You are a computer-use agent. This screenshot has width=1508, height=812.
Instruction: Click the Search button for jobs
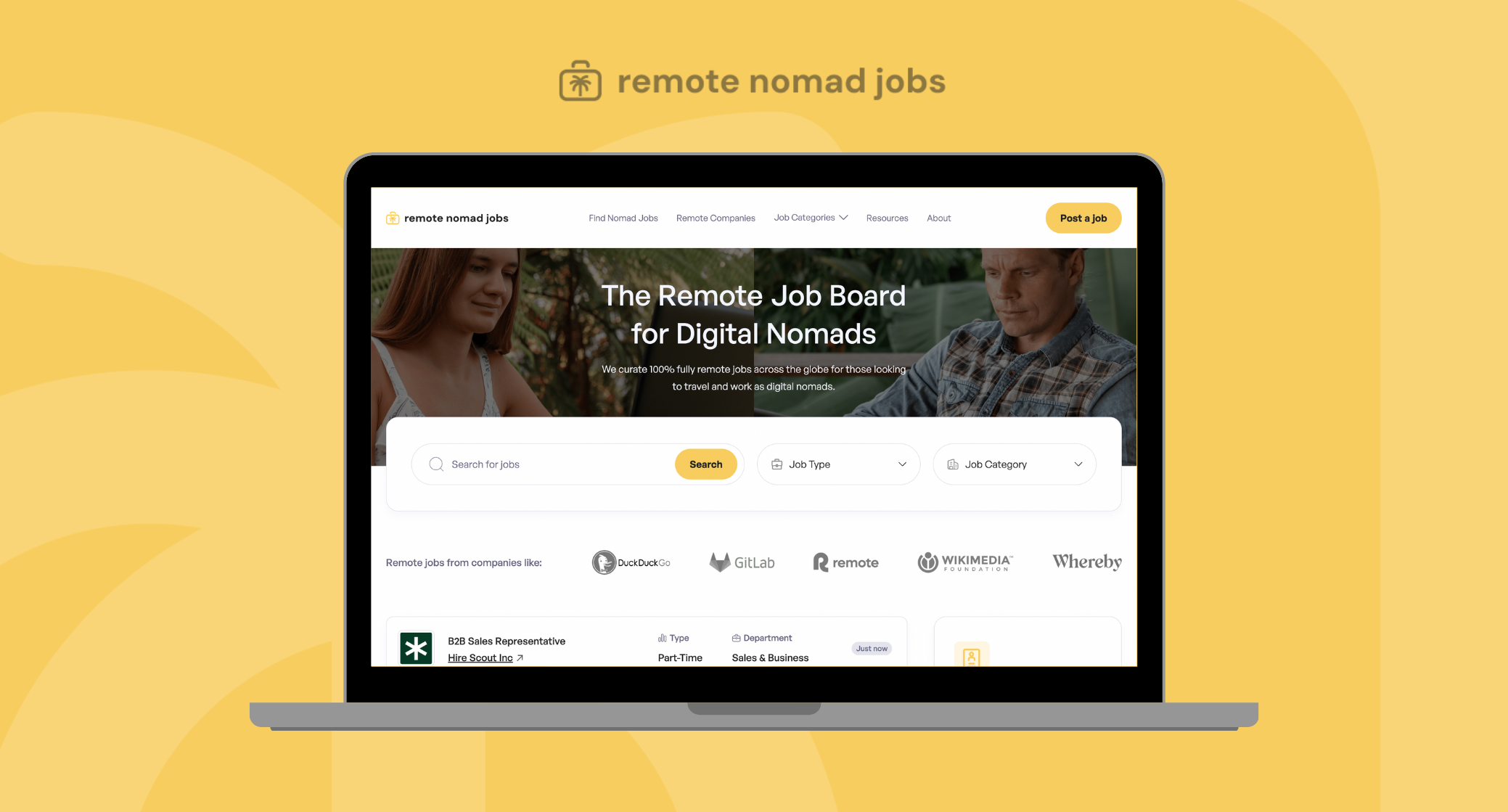(706, 464)
